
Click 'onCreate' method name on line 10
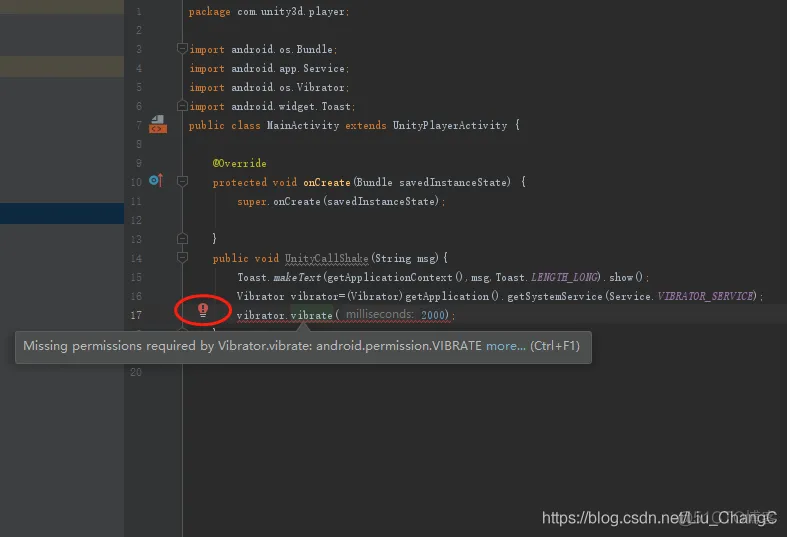(x=327, y=182)
